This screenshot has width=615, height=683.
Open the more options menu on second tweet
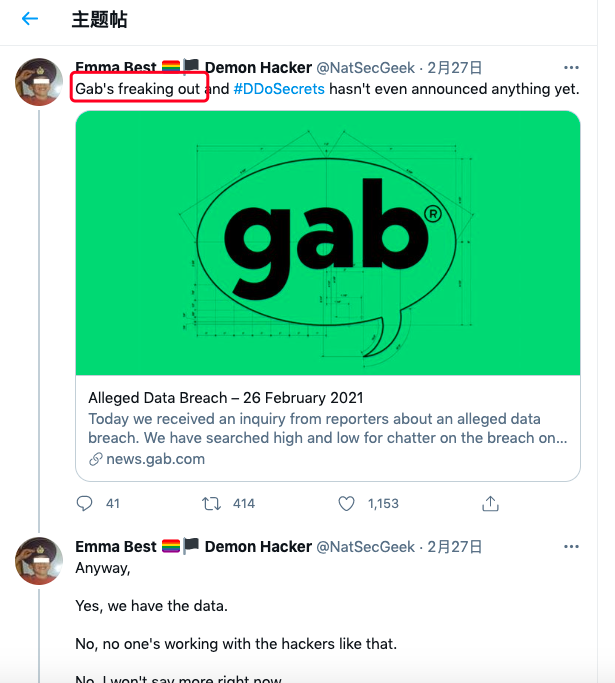pos(571,546)
